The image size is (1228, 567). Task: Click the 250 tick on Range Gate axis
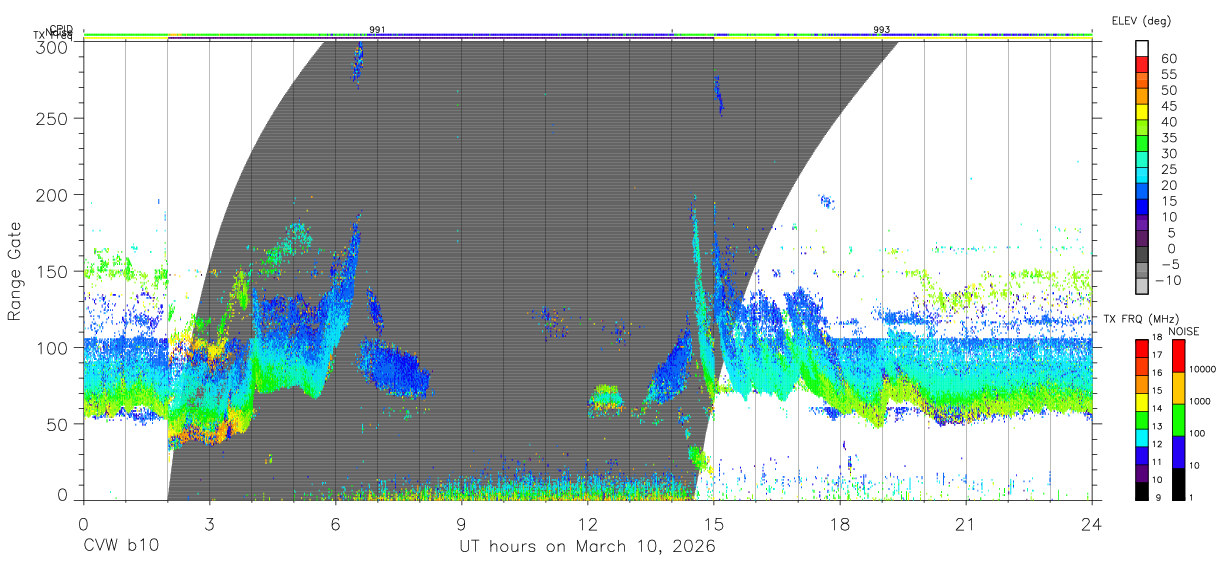pos(52,119)
